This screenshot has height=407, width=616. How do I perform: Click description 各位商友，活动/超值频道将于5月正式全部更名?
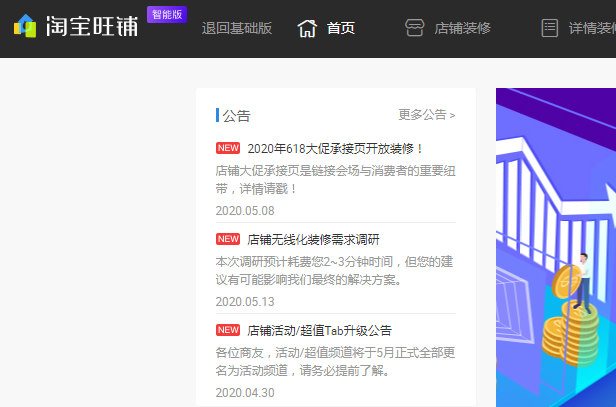335,361
